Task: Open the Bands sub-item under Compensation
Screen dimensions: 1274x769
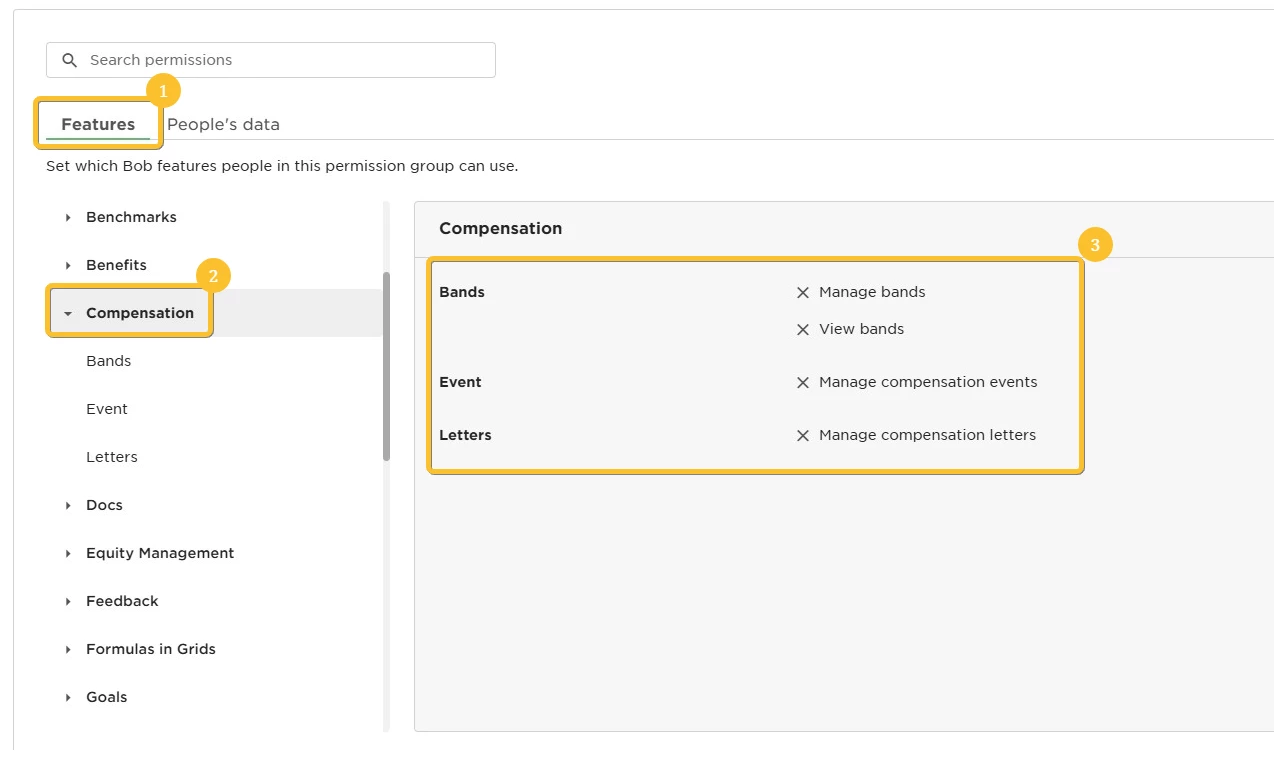Action: click(x=109, y=361)
